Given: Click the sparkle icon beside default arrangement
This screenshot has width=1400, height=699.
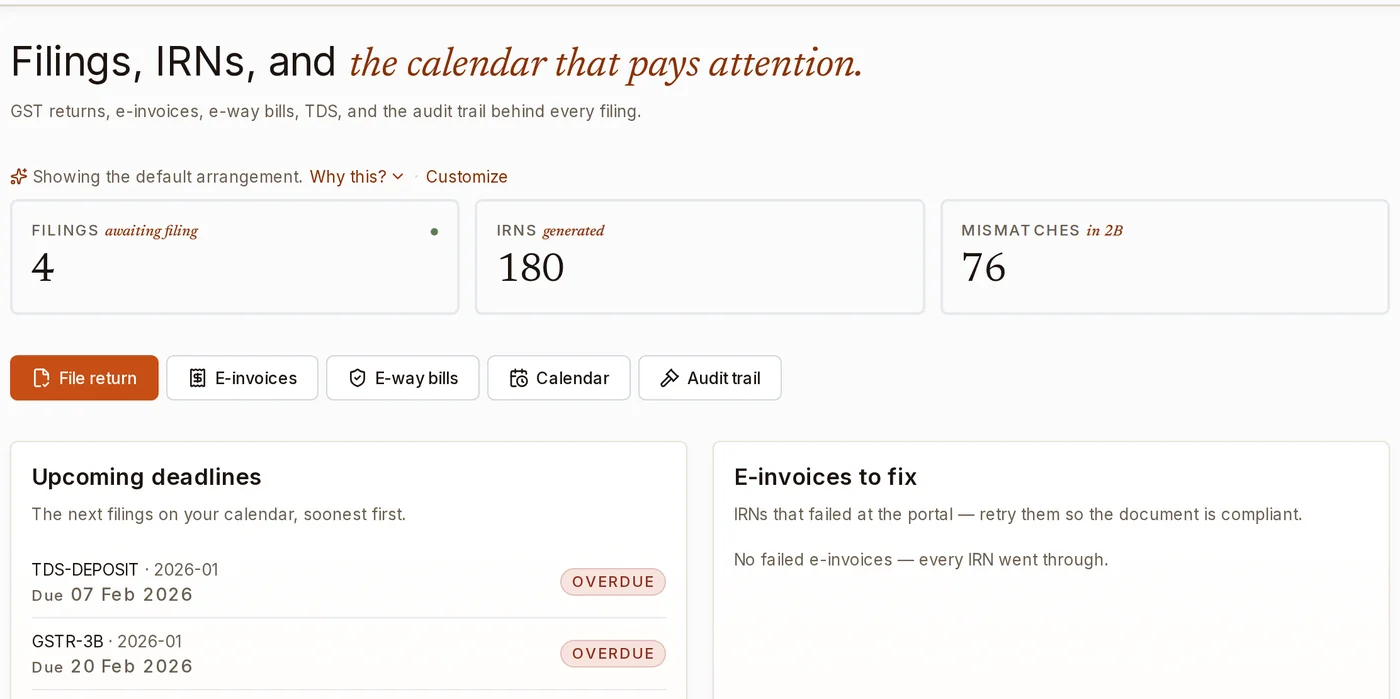Looking at the screenshot, I should (18, 177).
